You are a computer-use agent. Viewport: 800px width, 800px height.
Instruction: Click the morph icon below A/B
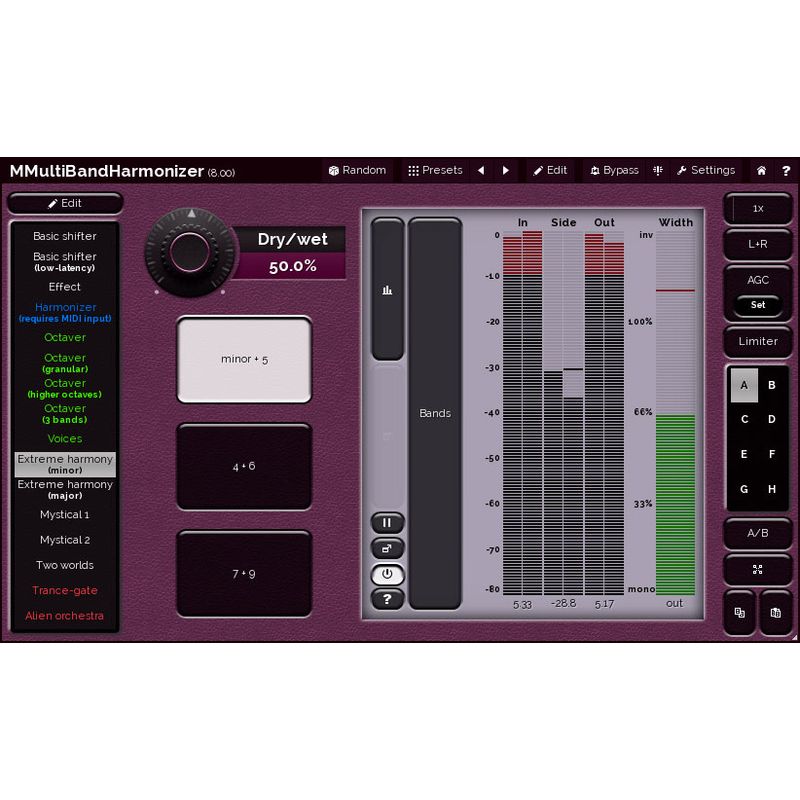[x=758, y=569]
